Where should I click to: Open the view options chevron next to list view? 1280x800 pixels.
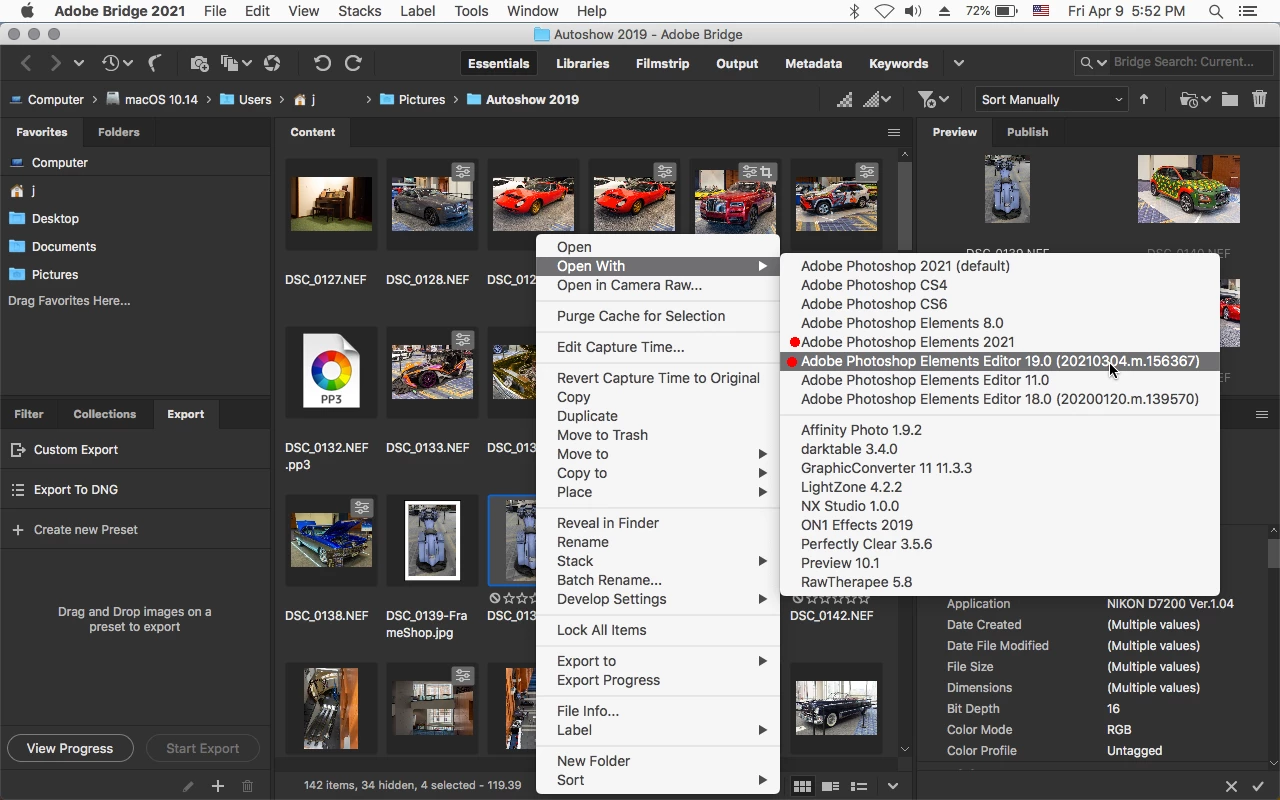tap(892, 786)
